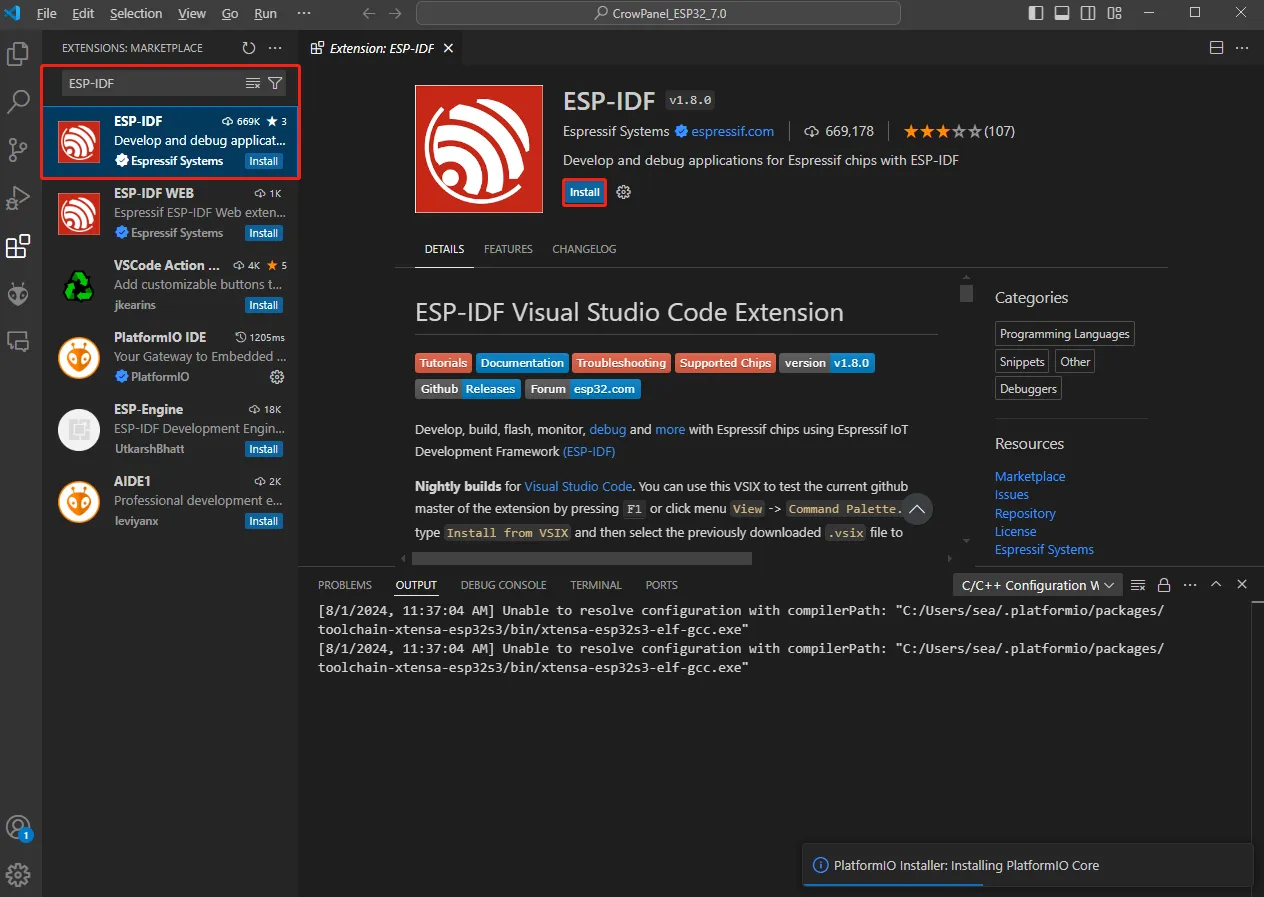Screen dimensions: 1264x897
Task: Switch to the TERMINAL panel tab
Action: (x=596, y=585)
